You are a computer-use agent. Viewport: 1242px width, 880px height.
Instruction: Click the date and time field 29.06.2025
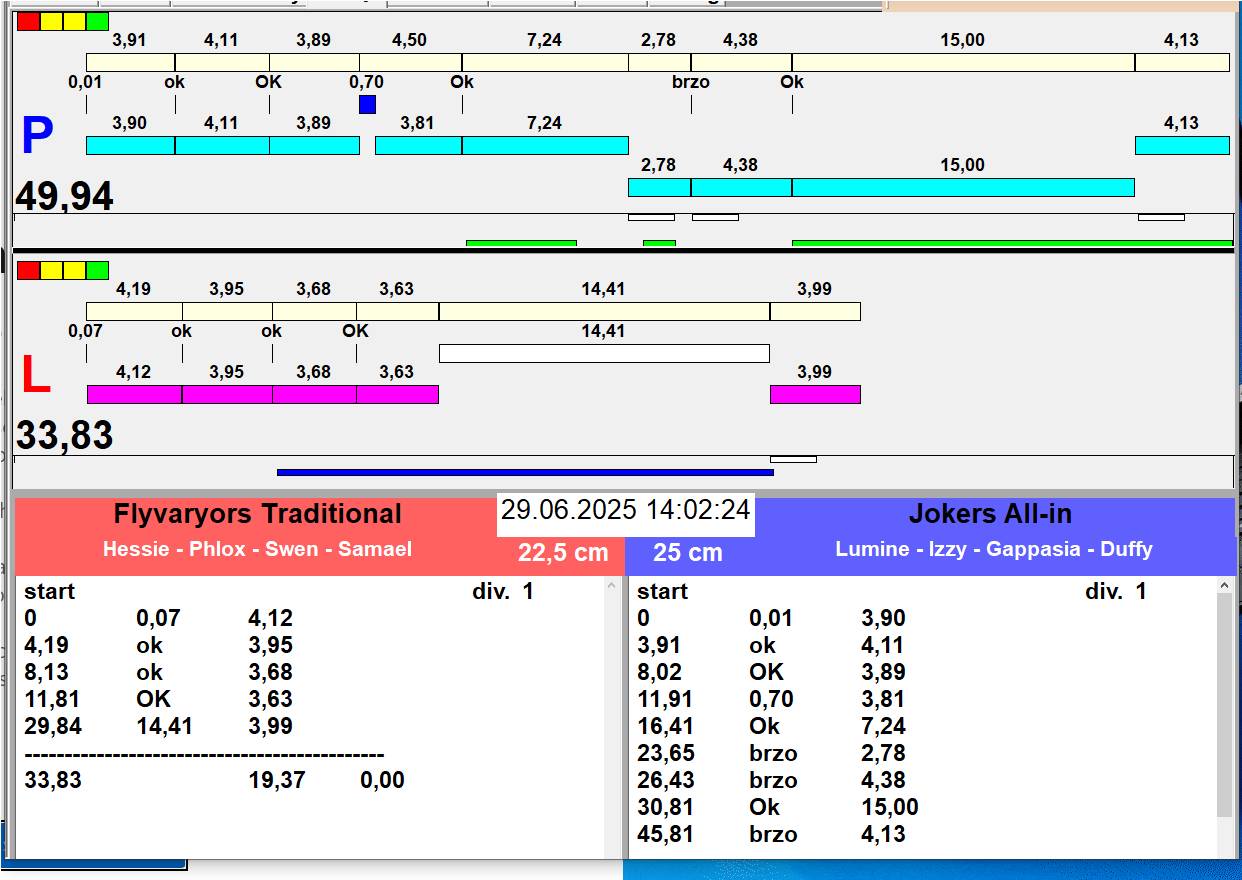pyautogui.click(x=625, y=510)
